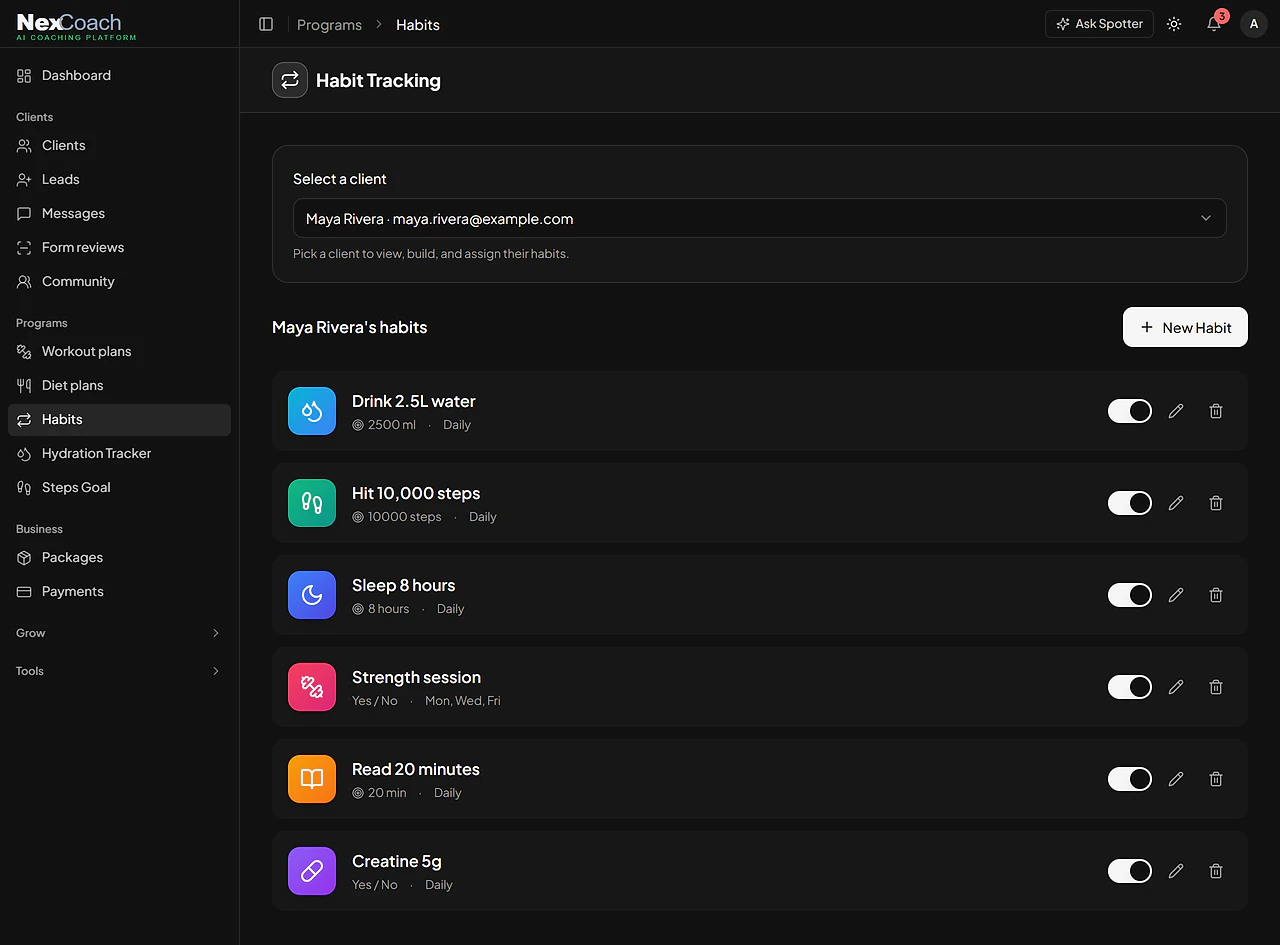Click the purple pill Creatine icon

pyautogui.click(x=312, y=871)
